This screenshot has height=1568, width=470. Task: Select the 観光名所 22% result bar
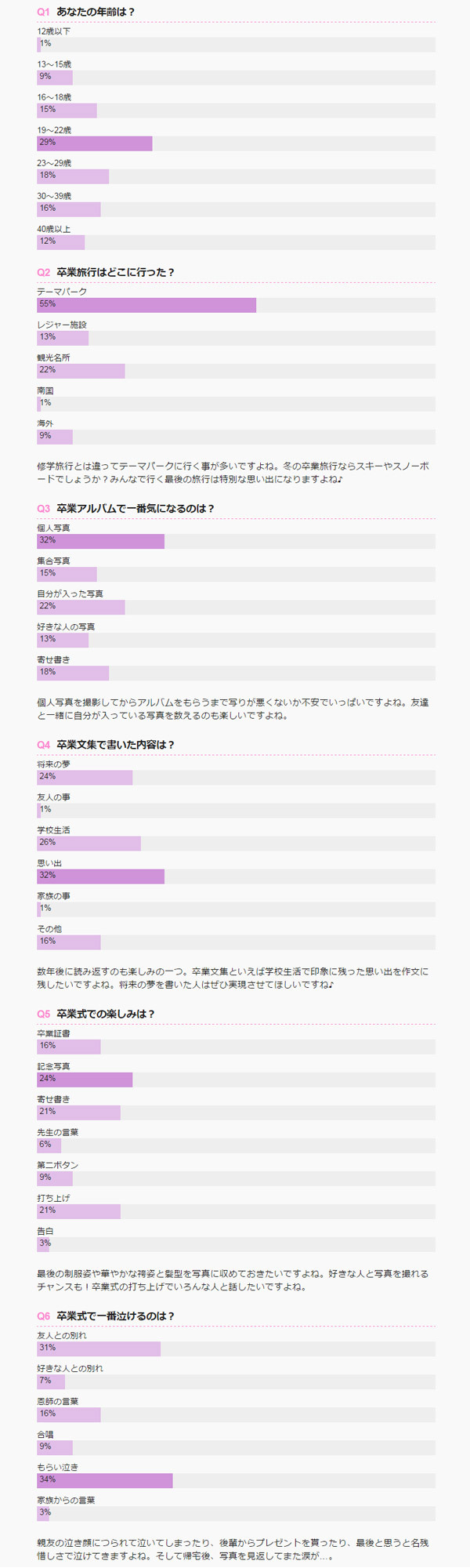coord(81,370)
